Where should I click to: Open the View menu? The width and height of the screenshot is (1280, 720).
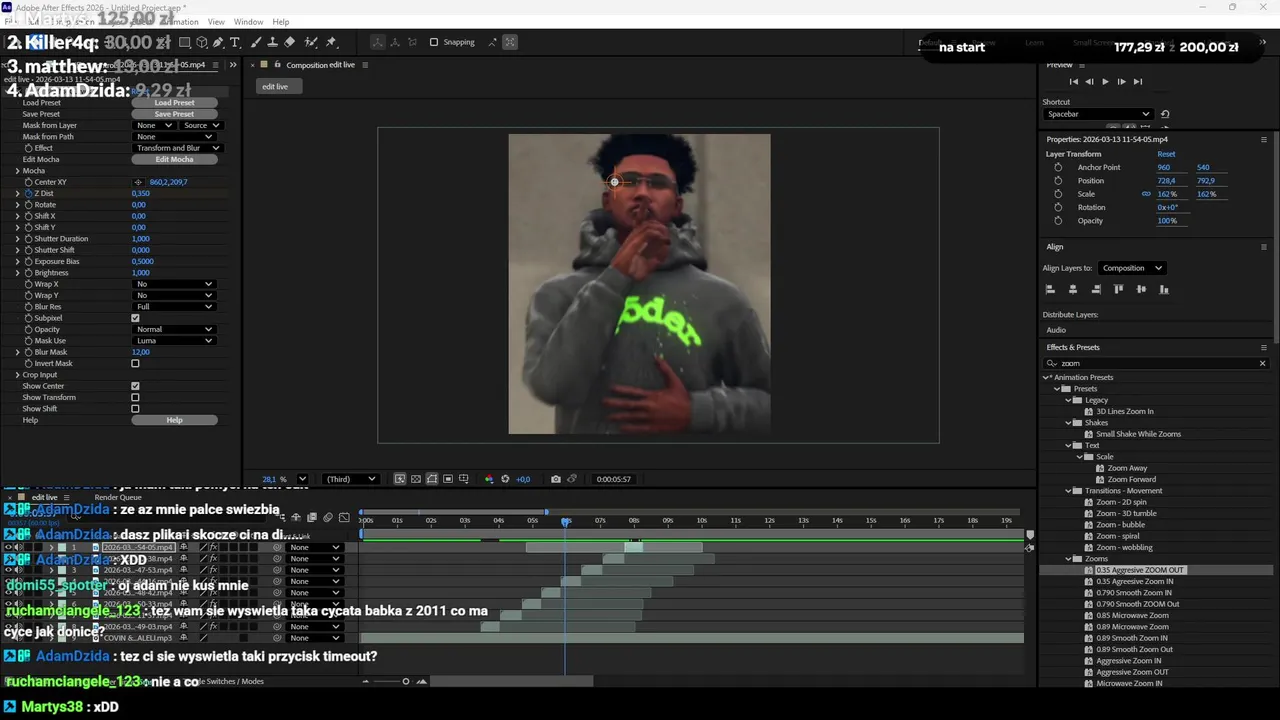pos(216,22)
